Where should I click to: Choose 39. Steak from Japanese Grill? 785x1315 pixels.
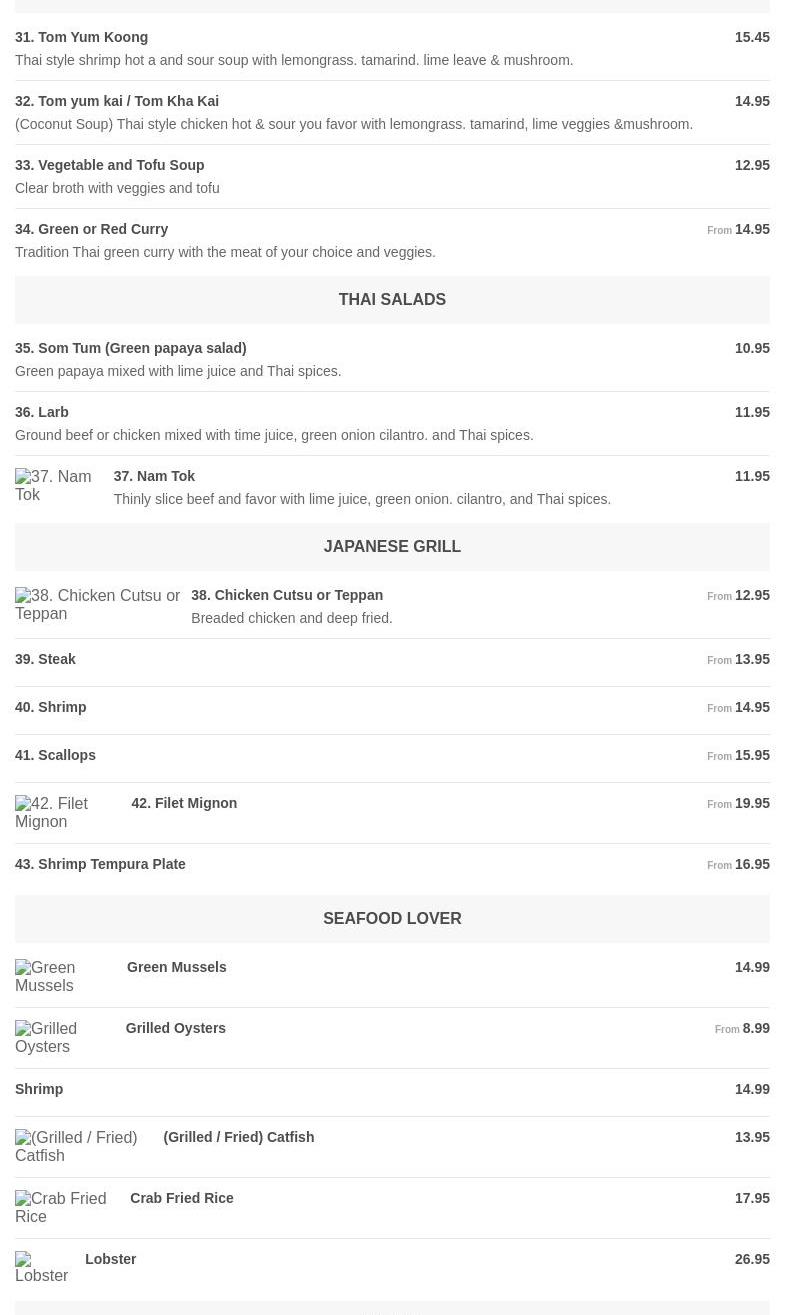[45, 659]
